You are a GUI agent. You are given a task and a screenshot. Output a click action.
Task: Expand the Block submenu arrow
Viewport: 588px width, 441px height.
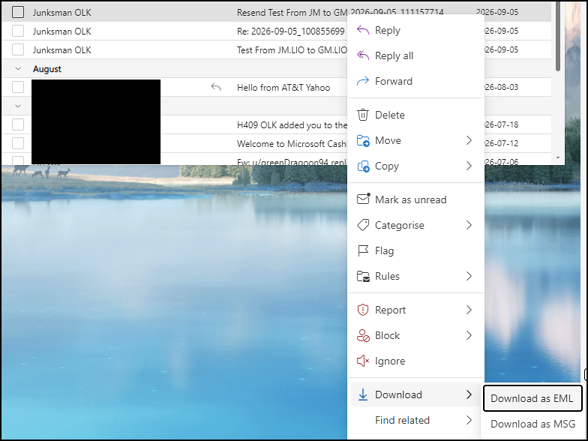pyautogui.click(x=469, y=335)
